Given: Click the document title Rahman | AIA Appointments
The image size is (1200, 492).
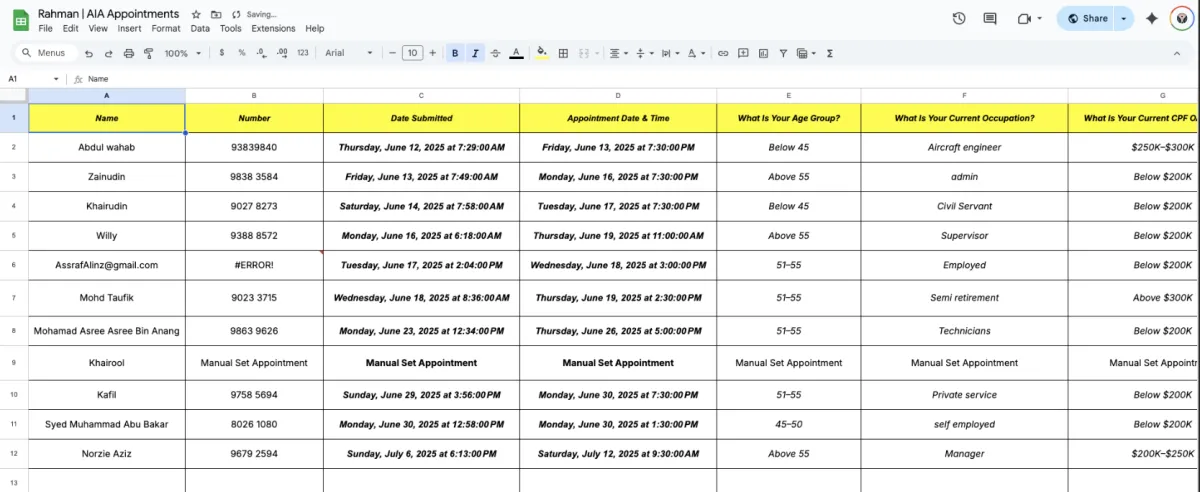Looking at the screenshot, I should coord(109,14).
